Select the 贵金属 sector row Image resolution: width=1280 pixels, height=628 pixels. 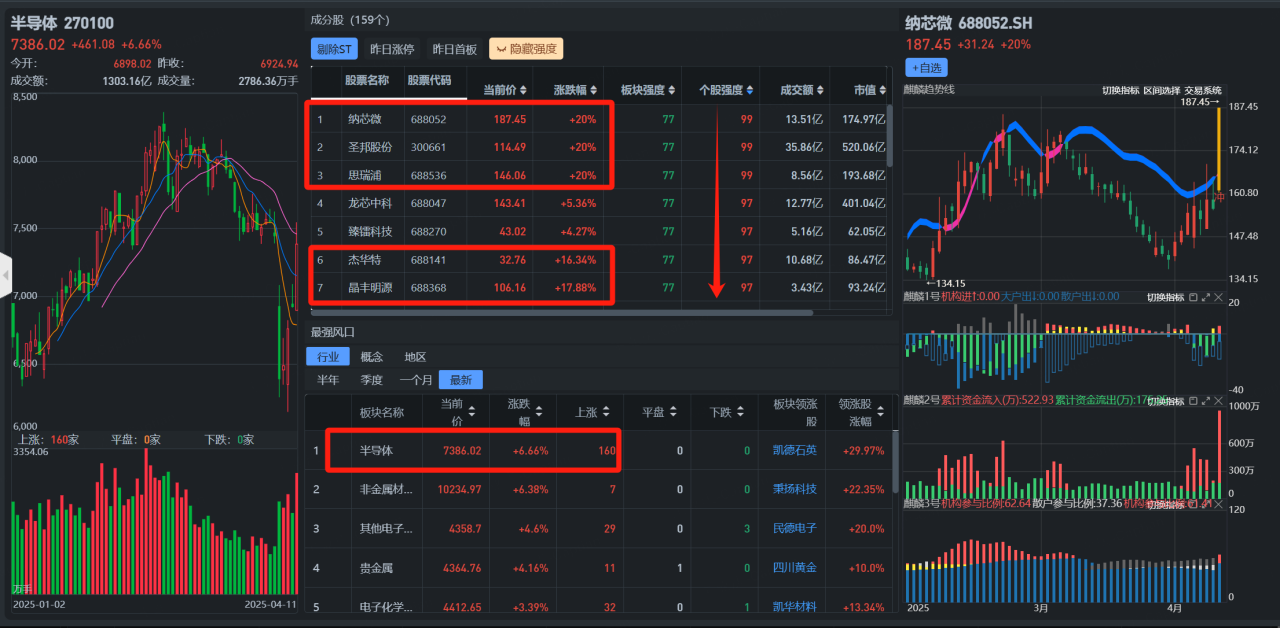click(x=598, y=568)
